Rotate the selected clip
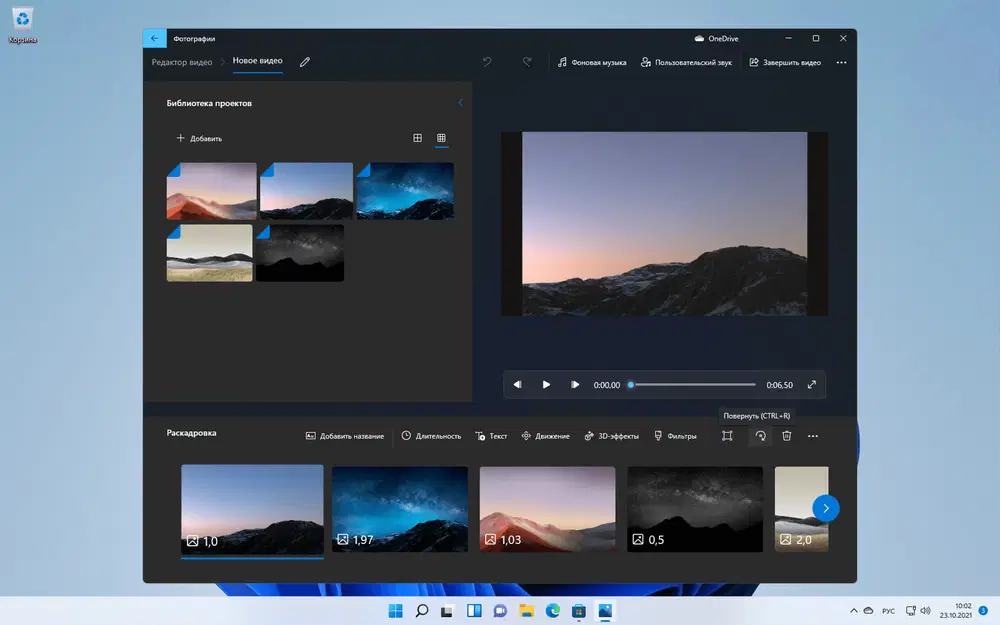Image resolution: width=1000 pixels, height=625 pixels. 760,436
